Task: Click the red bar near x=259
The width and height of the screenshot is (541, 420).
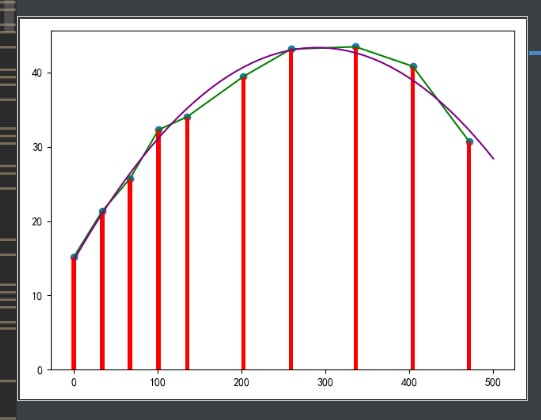Action: click(291, 209)
